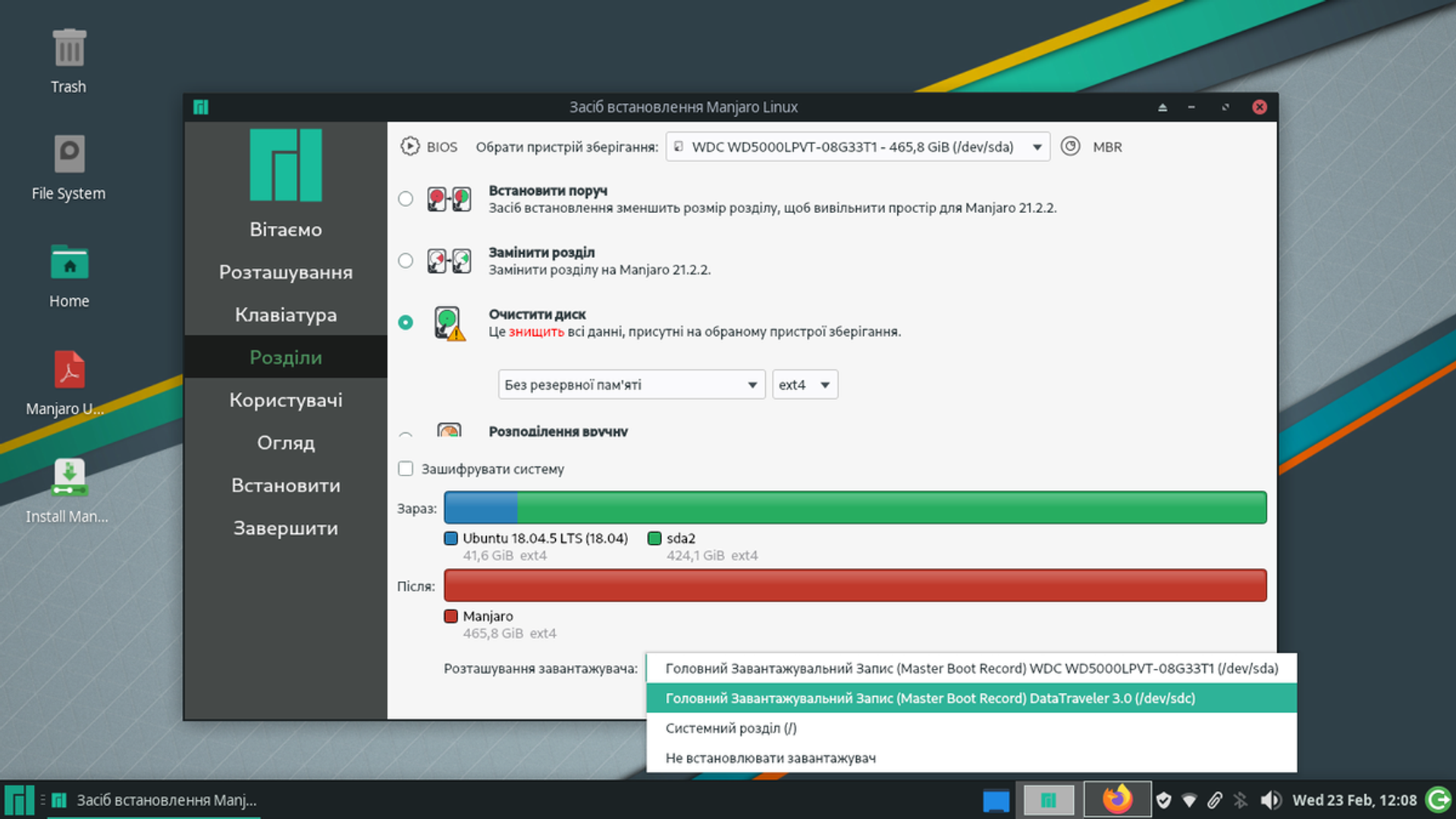Choose MBR on DataTraveler /dev/sdc option
Image resolution: width=1456 pixels, height=819 pixels.
point(971,698)
